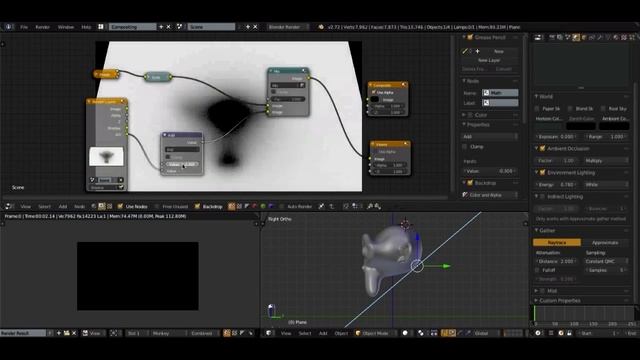The width and height of the screenshot is (640, 360).
Task: Click the red backdrop channel icon
Action: pyautogui.click(x=255, y=207)
